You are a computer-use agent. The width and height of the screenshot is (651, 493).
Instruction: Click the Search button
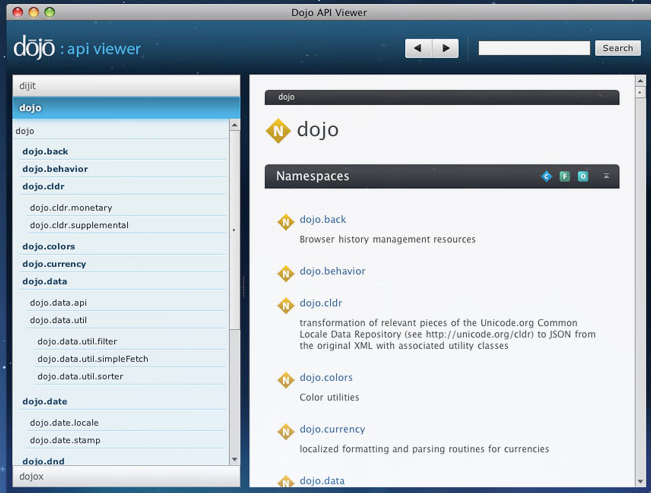click(x=618, y=48)
